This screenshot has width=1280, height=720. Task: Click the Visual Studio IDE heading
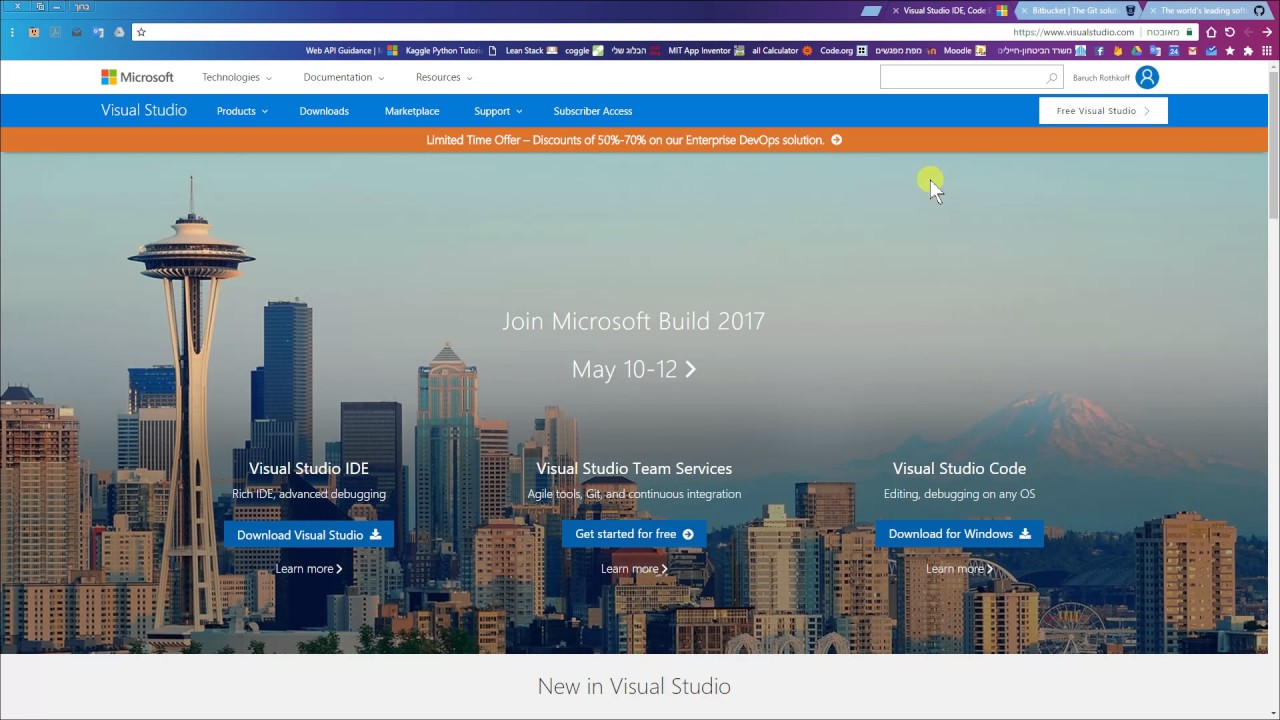tap(309, 468)
